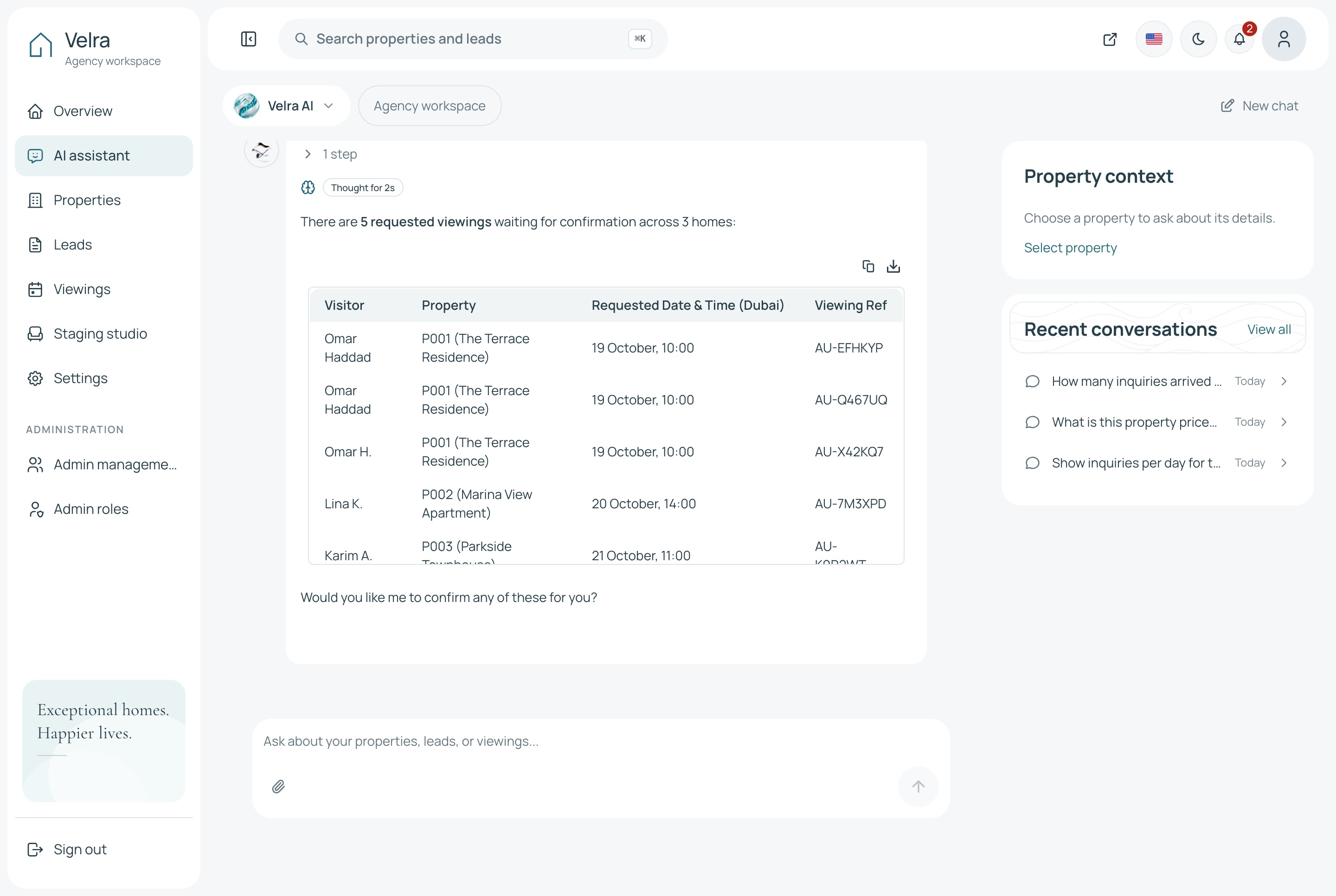Open Staging studio in sidebar

pos(103,334)
